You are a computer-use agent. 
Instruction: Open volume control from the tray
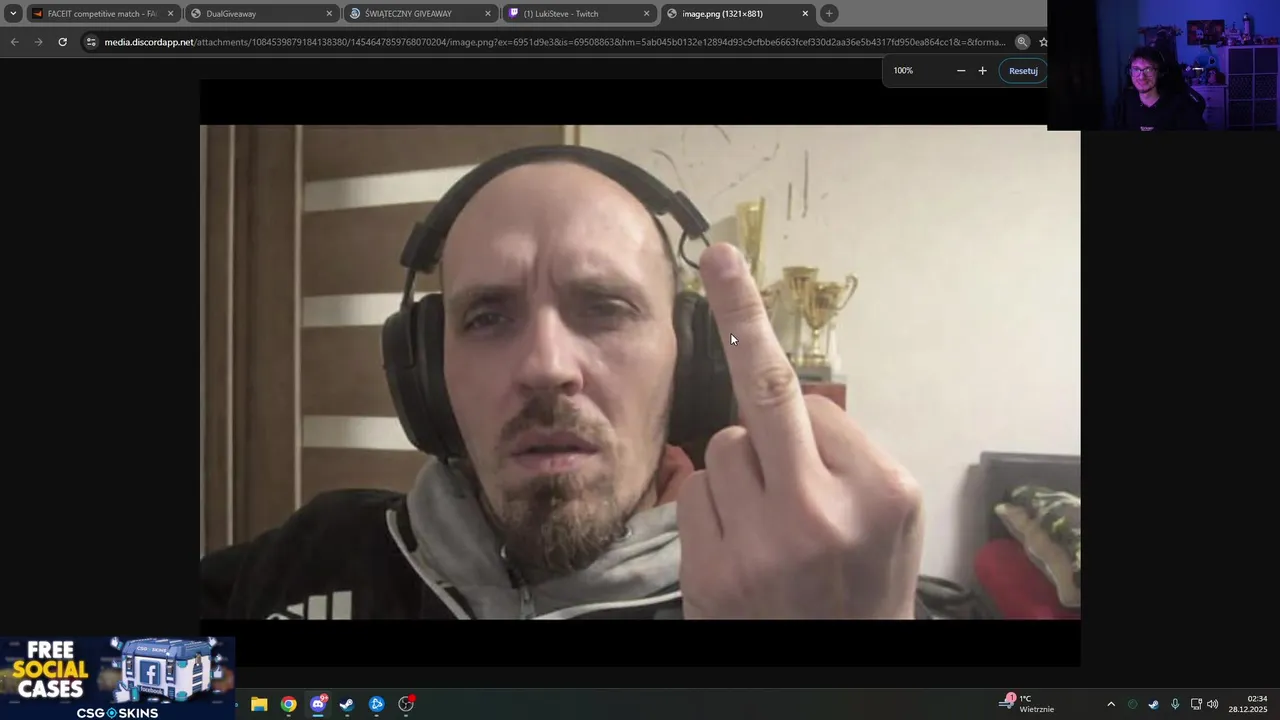coord(1213,704)
